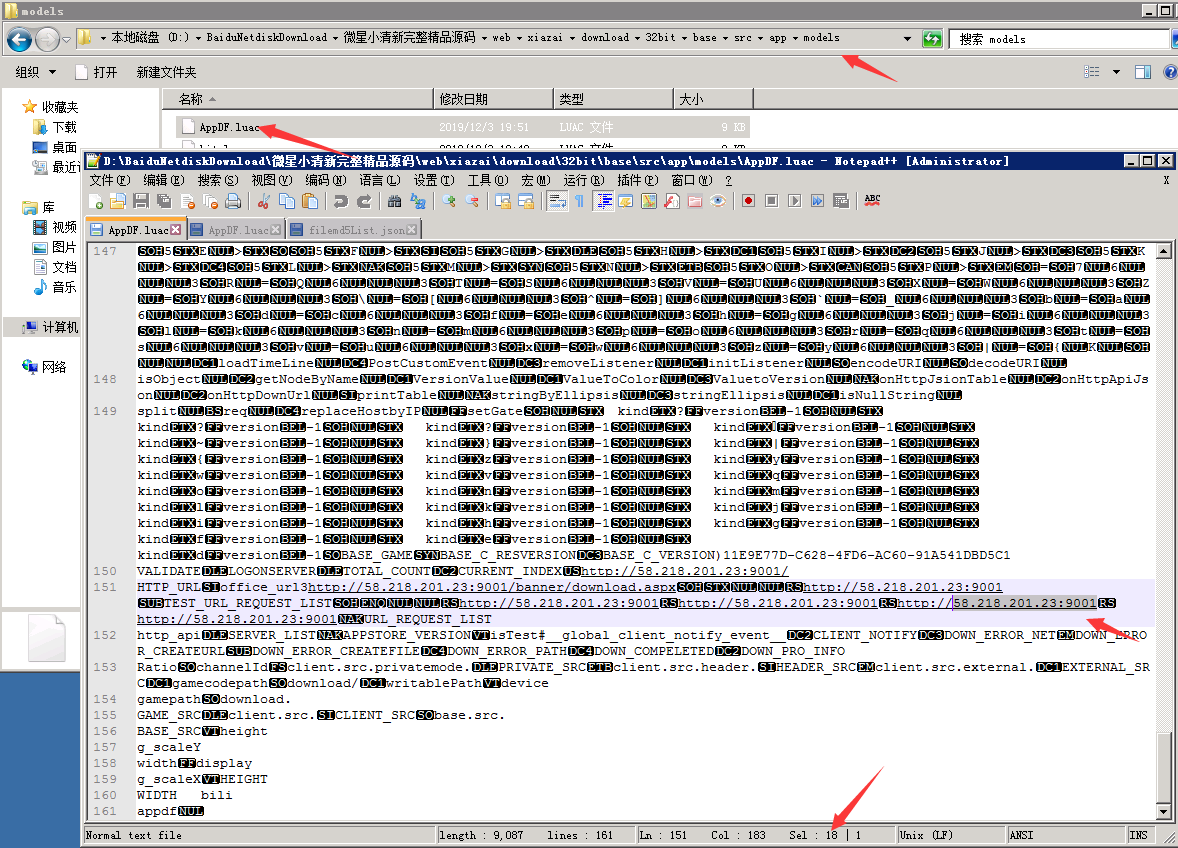Click the editor's vertical scrollbar track
Viewport: 1178px width, 848px height.
pyautogui.click(x=1162, y=500)
